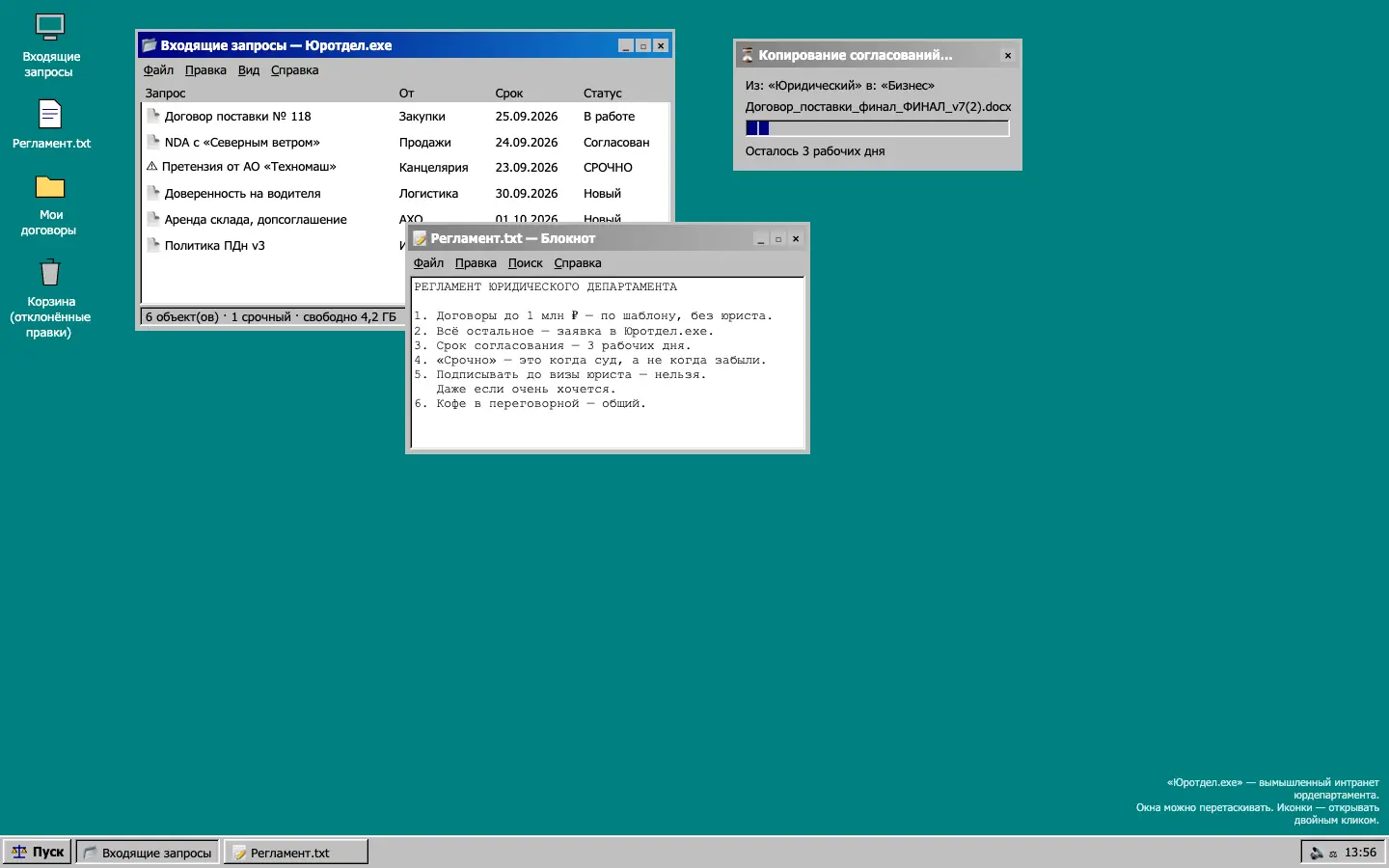This screenshot has width=1389, height=868.
Task: Click the warning icon beside «Претензия от АО «Техномаш»»
Action: click(151, 167)
